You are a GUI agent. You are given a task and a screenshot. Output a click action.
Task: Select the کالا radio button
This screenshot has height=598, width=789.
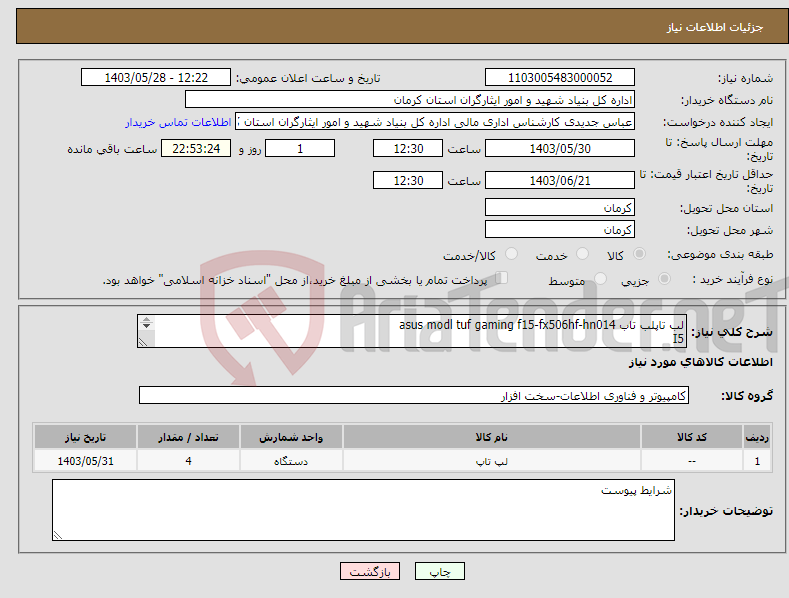(639, 254)
